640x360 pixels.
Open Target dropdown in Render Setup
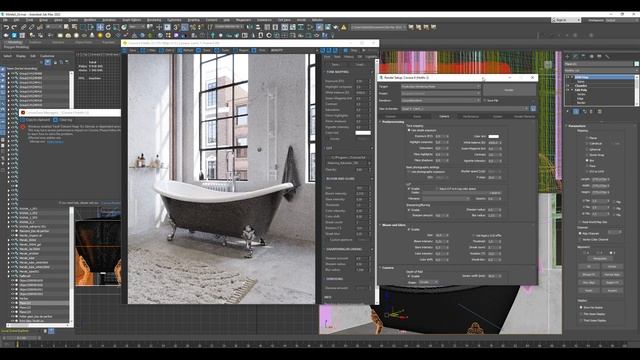441,87
